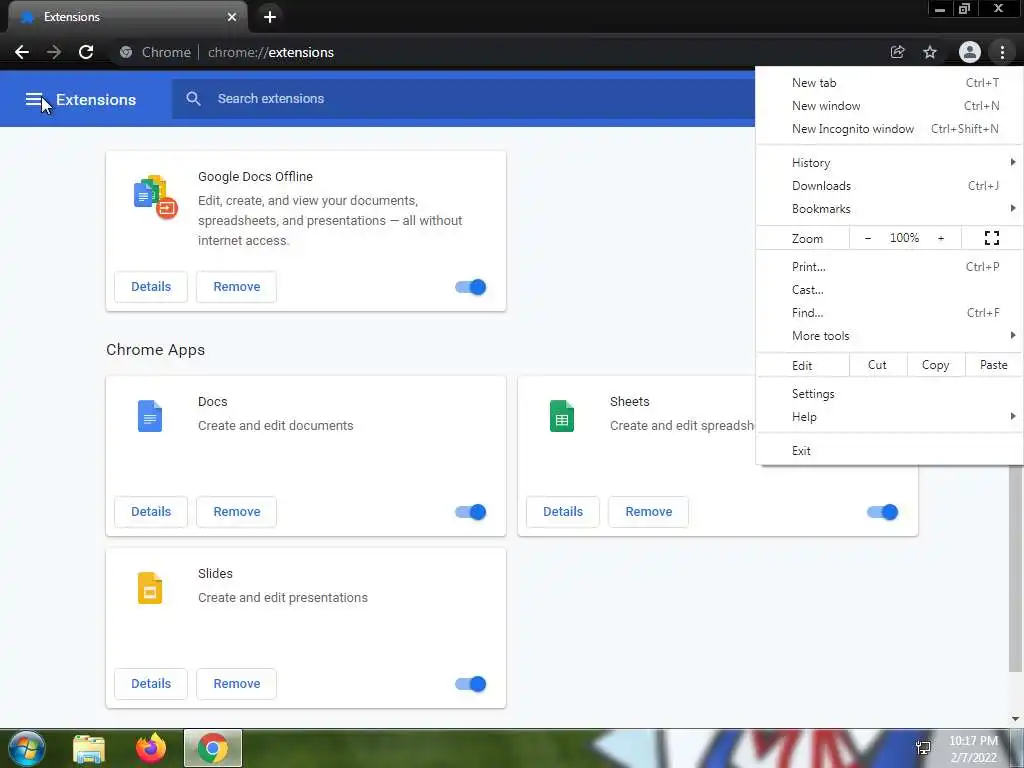The image size is (1024, 768).
Task: Disable Google Docs Offline toggle
Action: point(471,287)
